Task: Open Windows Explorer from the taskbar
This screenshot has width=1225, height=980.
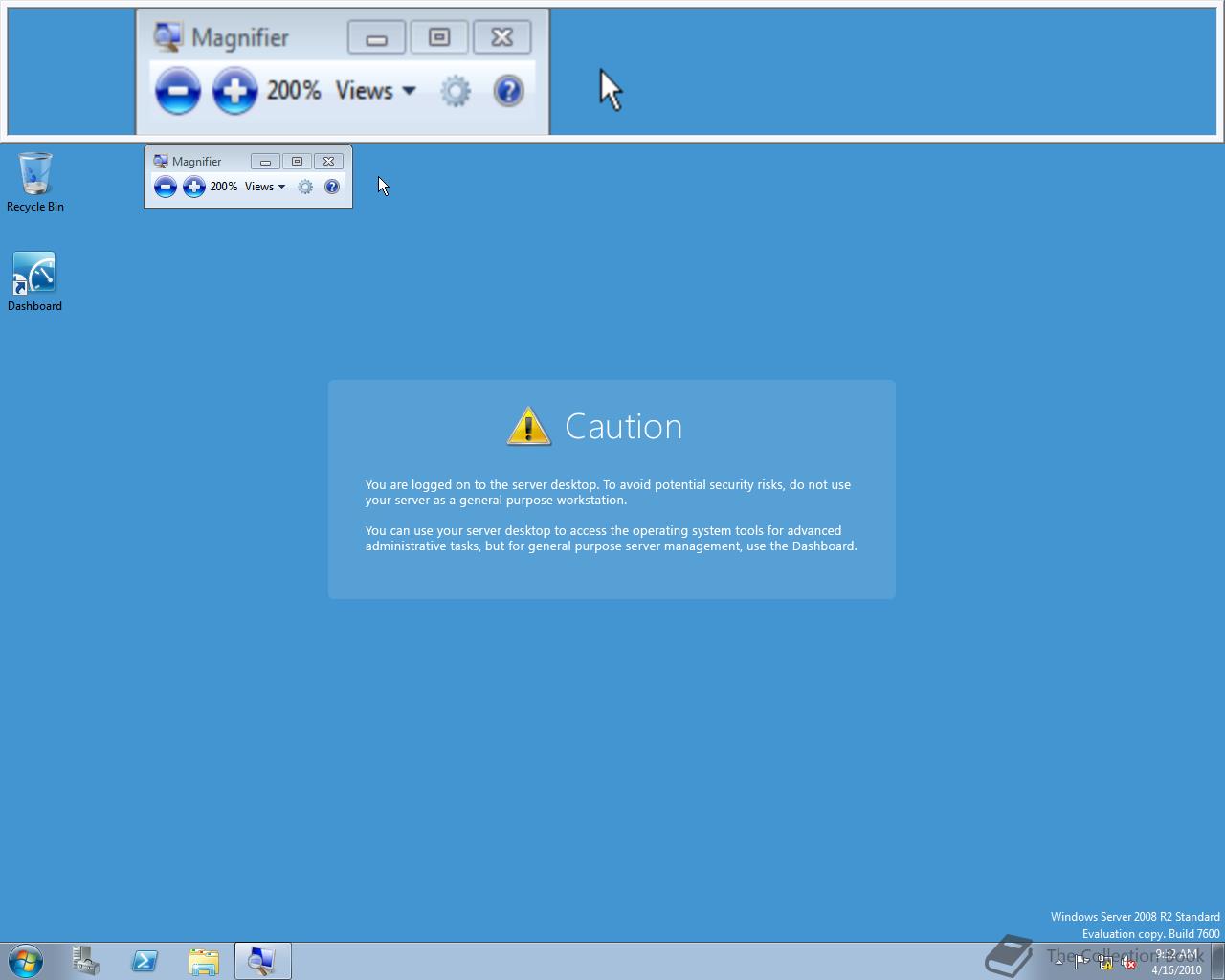Action: point(204,961)
